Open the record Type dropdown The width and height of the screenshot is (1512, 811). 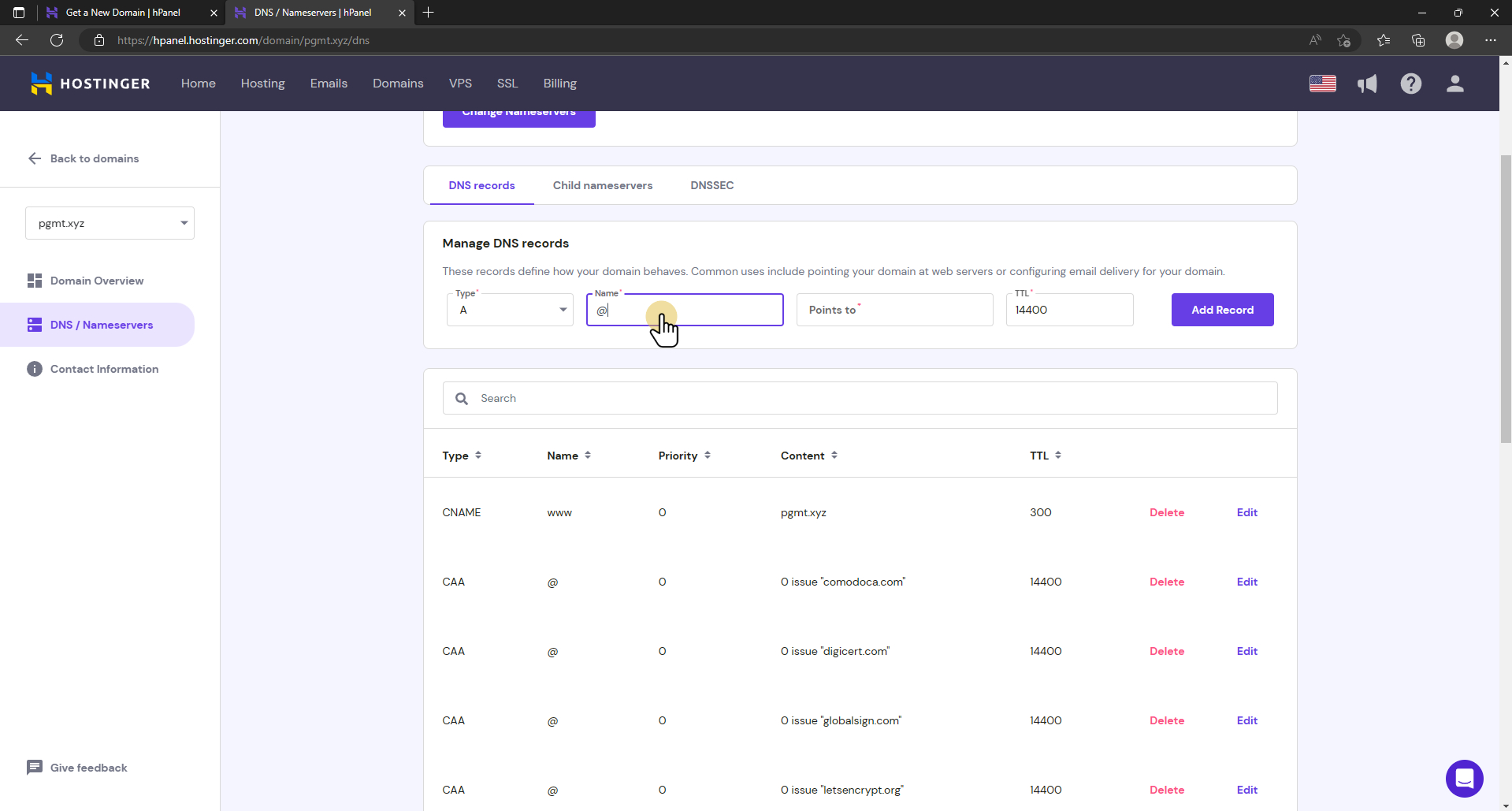tap(510, 310)
